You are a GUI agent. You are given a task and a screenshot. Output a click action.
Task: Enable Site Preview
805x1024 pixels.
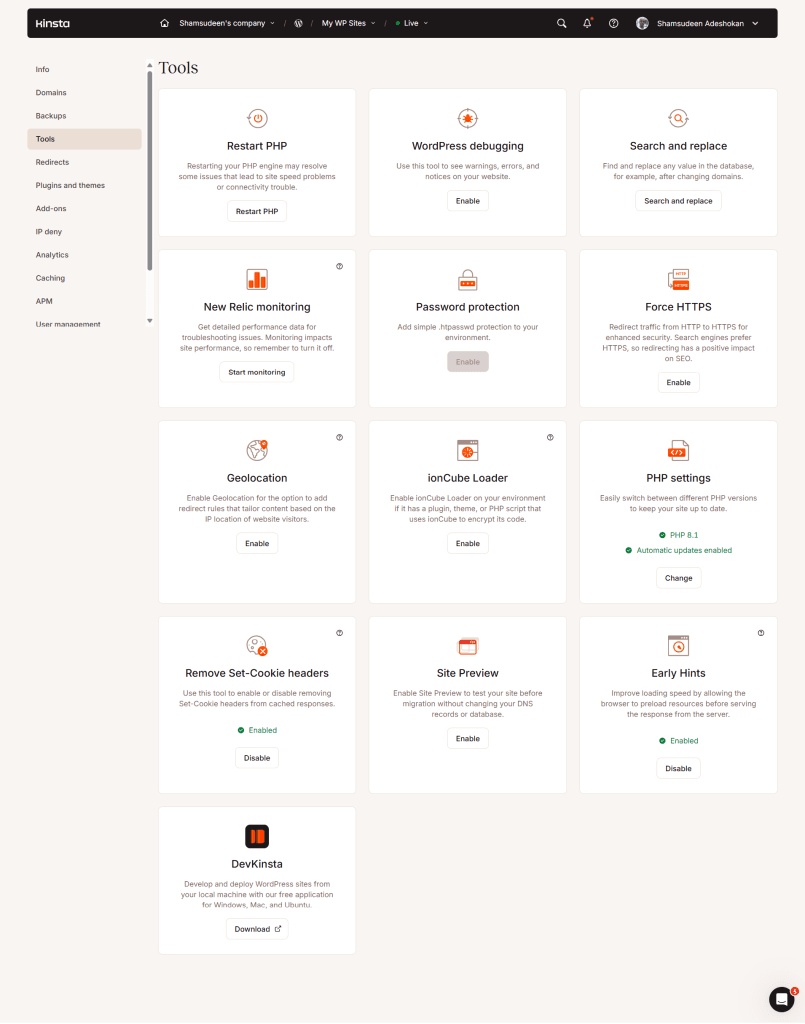[x=467, y=739]
